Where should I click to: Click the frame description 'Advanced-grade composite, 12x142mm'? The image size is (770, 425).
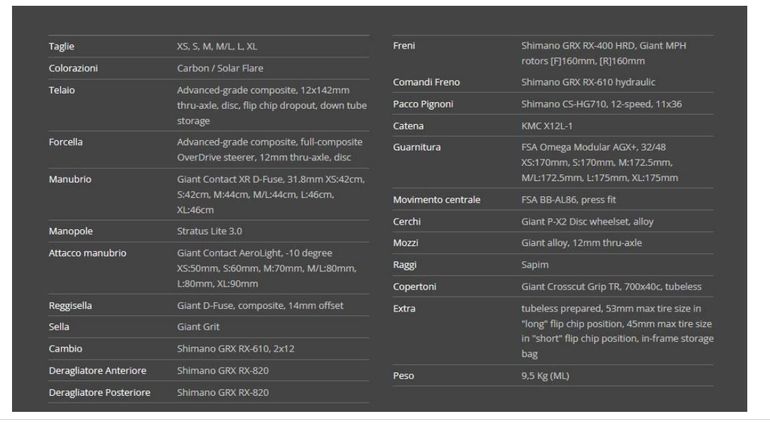click(263, 90)
